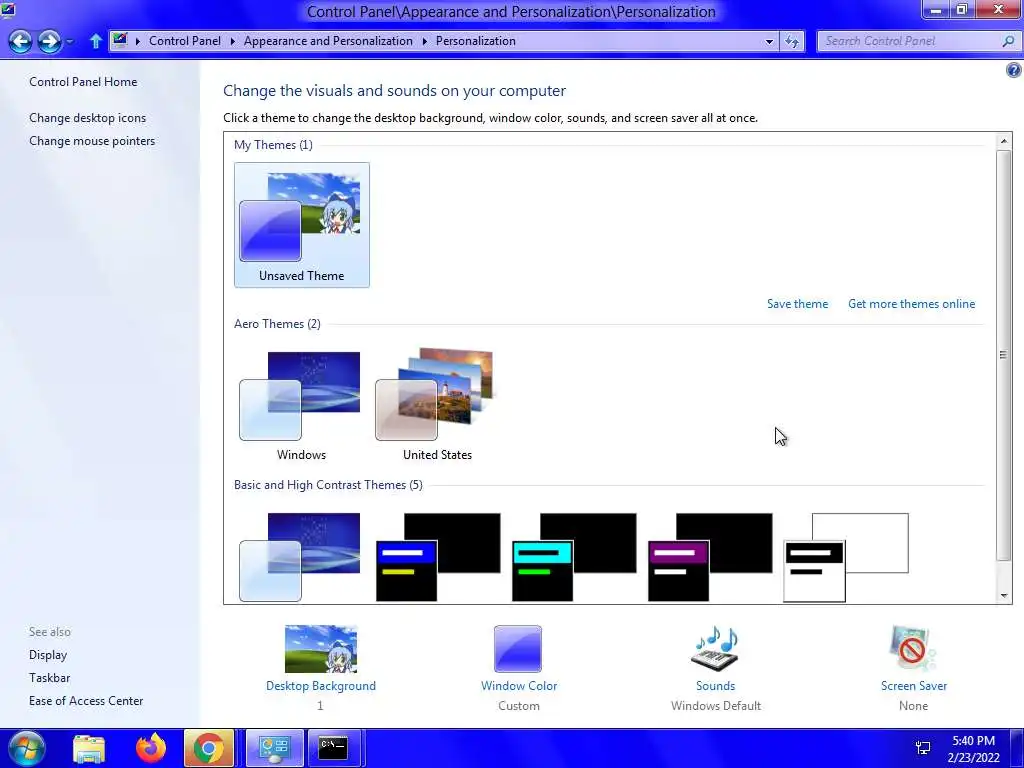Open Screen Saver settings icon
This screenshot has height=768, width=1024.
click(x=912, y=648)
